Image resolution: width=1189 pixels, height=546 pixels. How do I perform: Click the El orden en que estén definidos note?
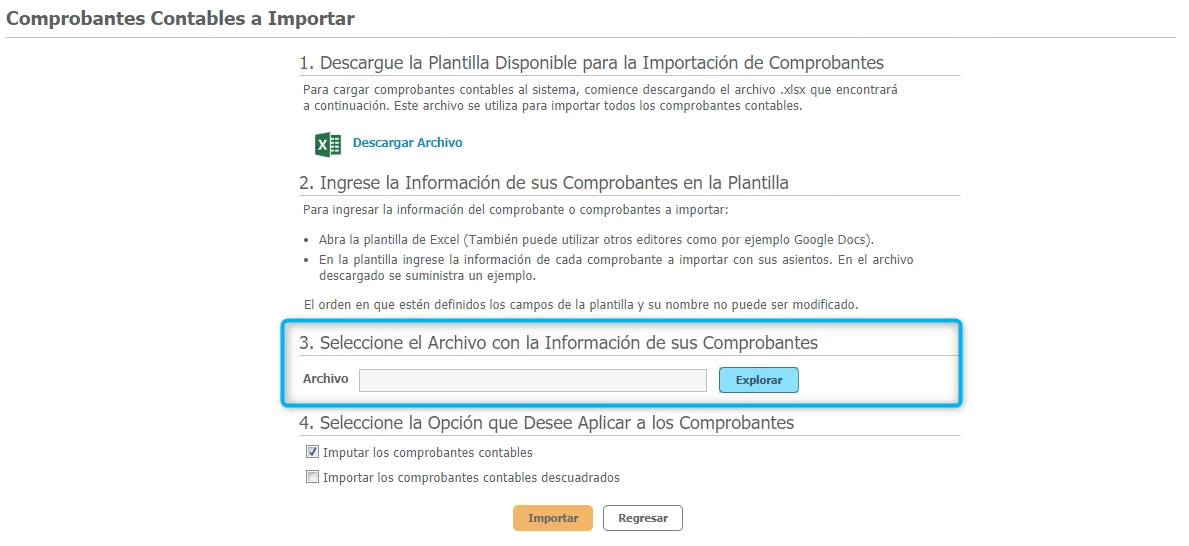580,303
